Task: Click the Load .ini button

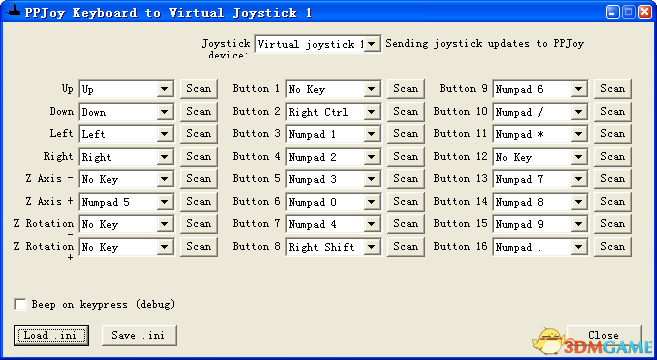Action: [51, 335]
